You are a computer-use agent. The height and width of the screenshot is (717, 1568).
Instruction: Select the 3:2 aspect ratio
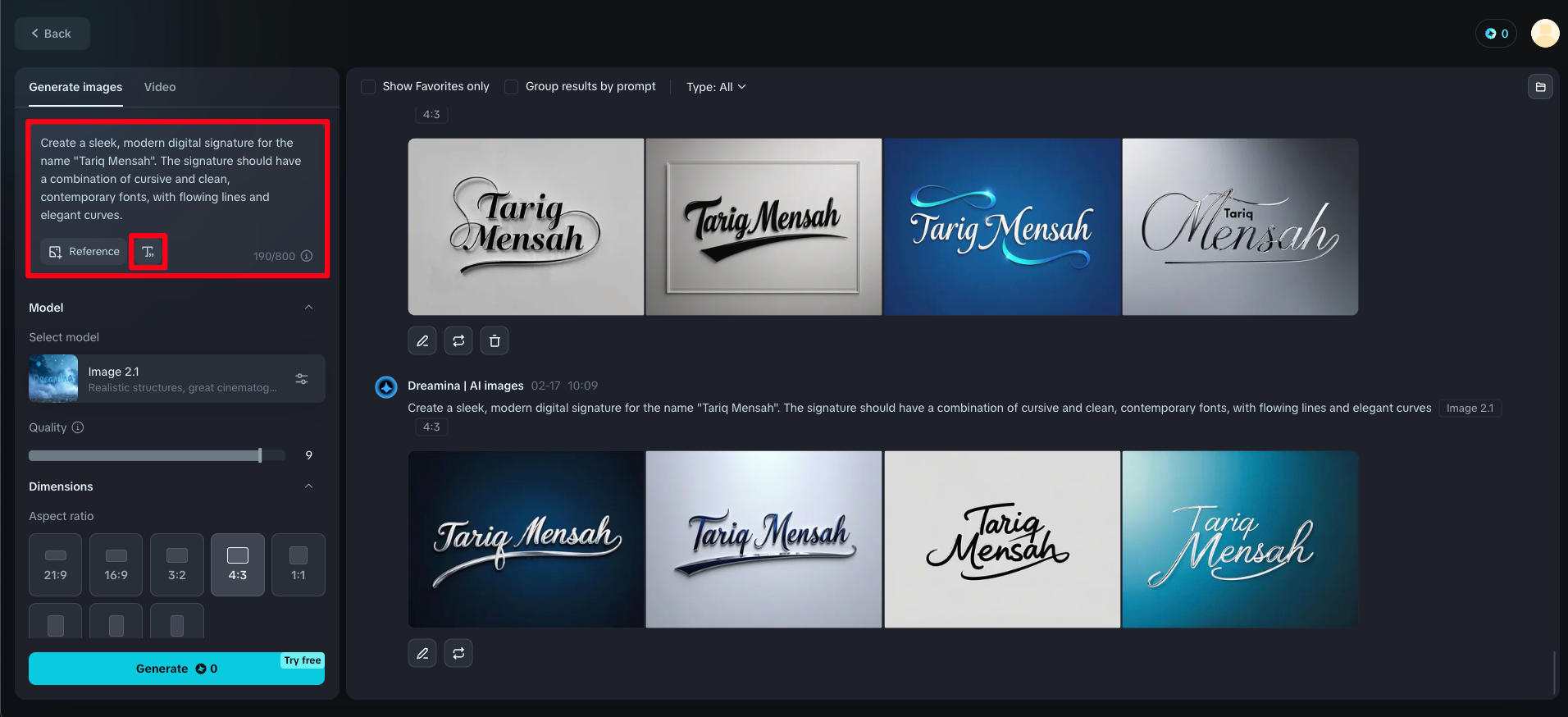click(177, 564)
